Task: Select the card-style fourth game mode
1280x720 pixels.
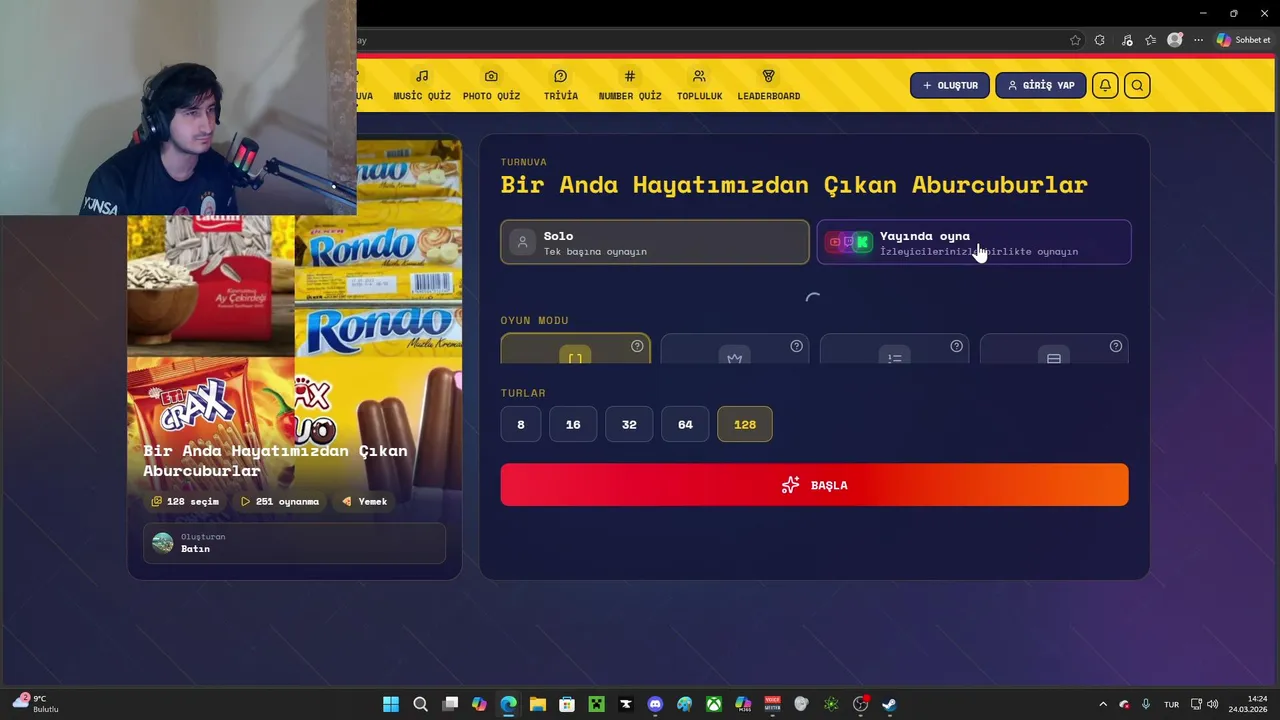Action: tap(1054, 349)
